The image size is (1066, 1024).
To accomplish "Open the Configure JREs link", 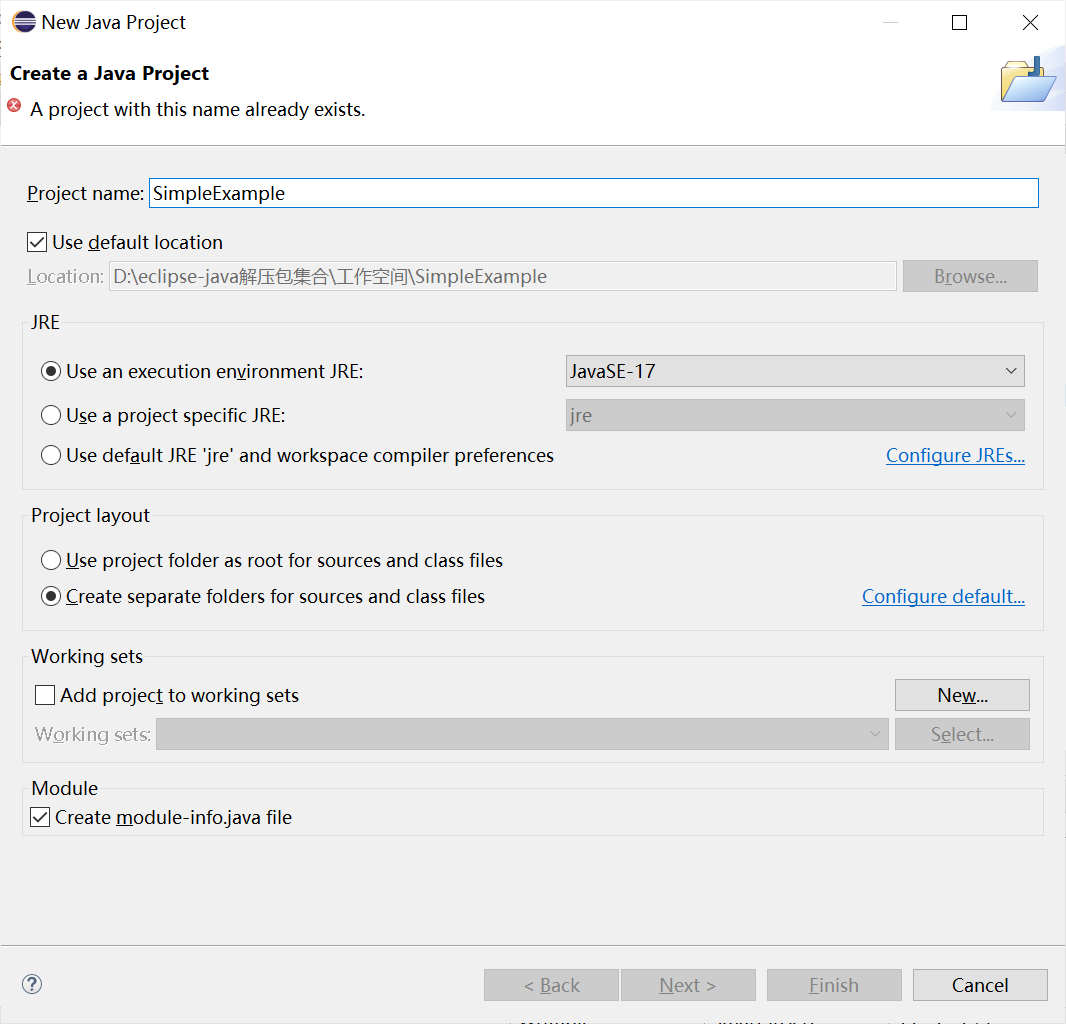I will coord(955,455).
